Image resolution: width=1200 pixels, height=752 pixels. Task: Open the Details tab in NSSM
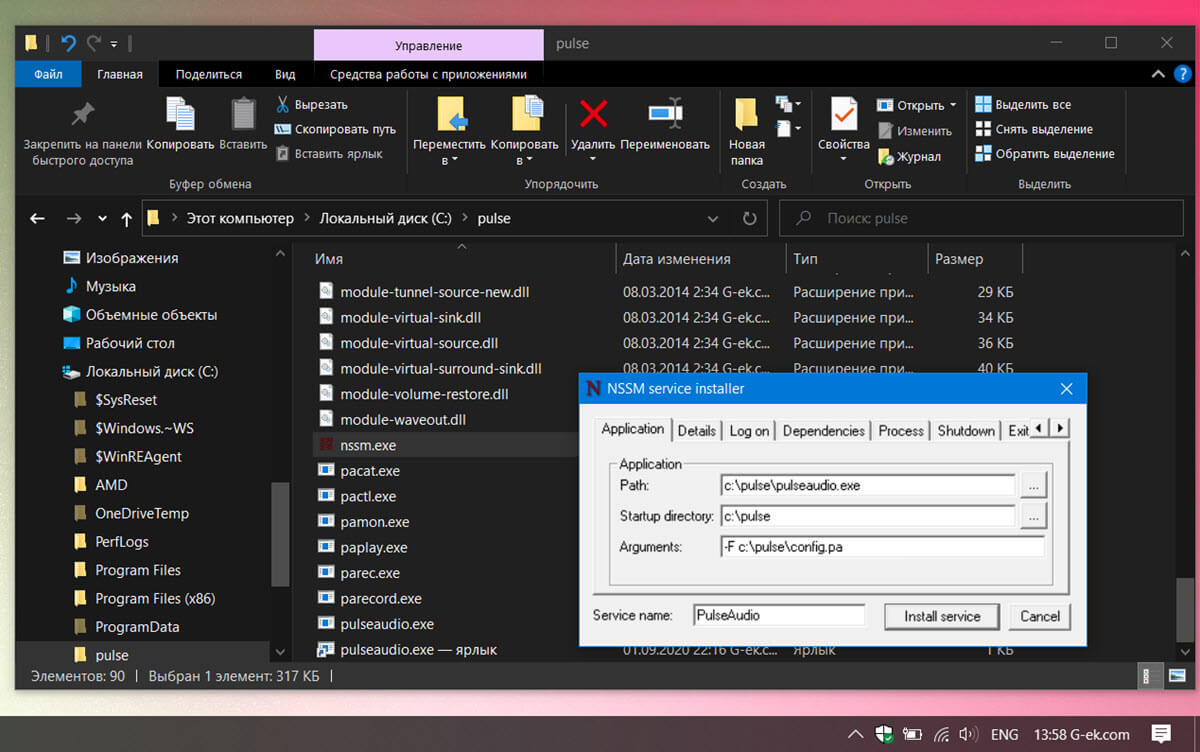(697, 431)
